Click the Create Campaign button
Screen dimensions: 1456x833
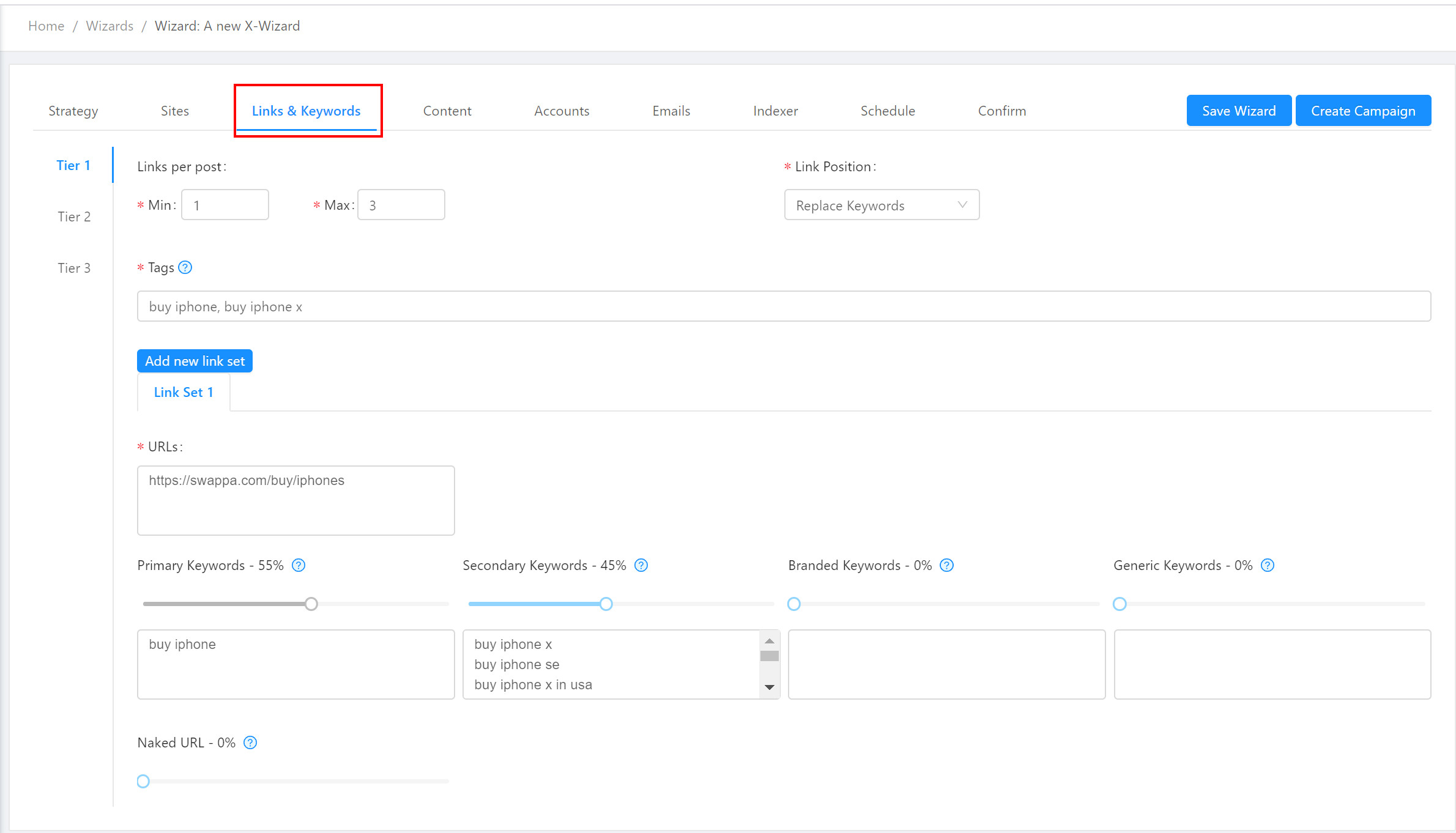click(x=1362, y=111)
